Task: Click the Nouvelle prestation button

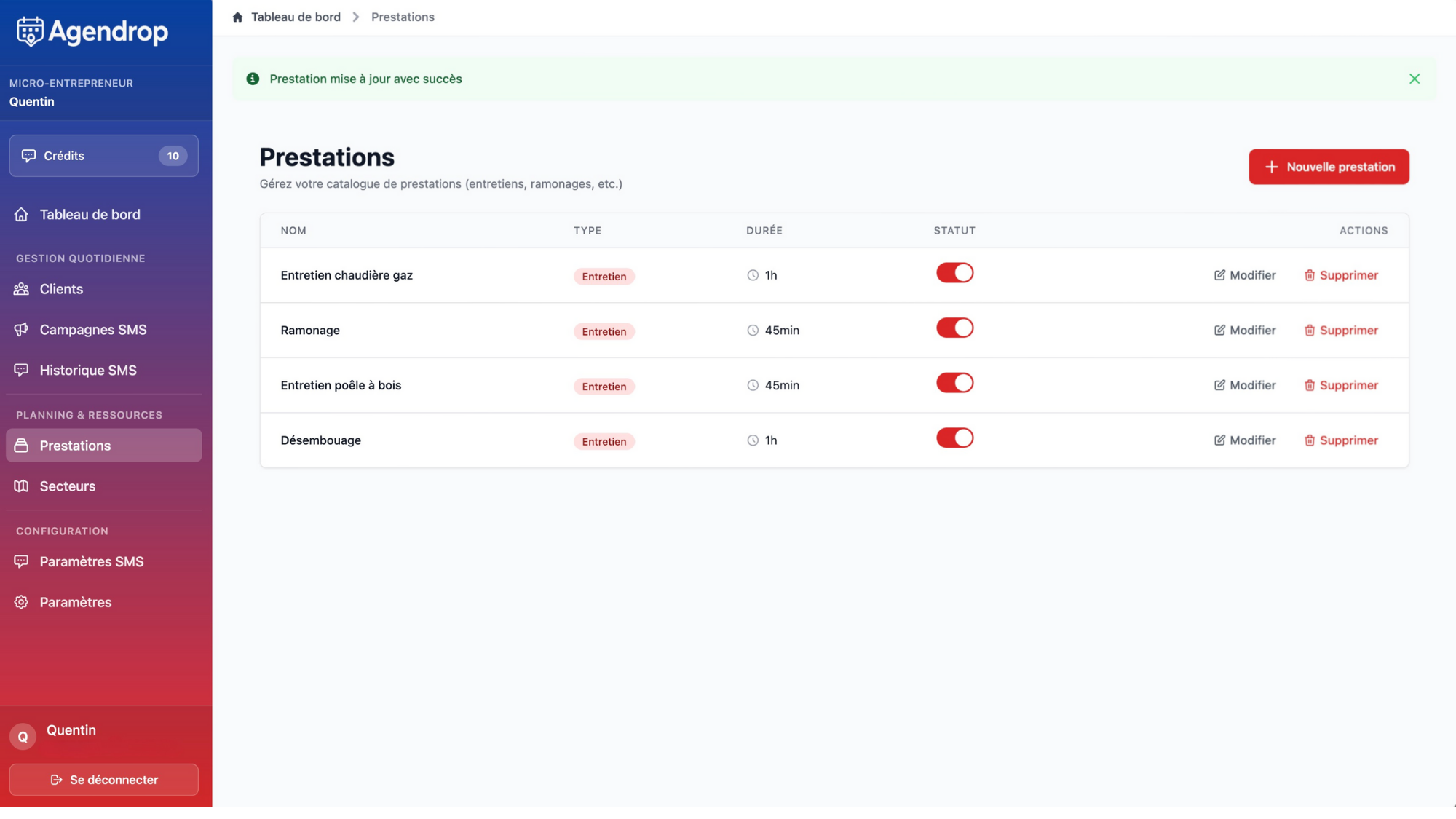Action: point(1329,167)
